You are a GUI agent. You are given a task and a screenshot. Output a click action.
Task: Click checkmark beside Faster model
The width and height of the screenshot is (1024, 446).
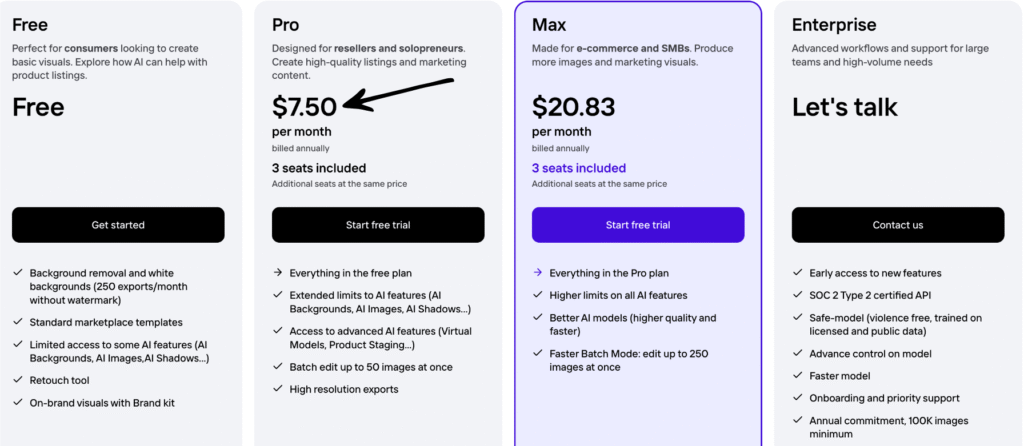coord(797,375)
